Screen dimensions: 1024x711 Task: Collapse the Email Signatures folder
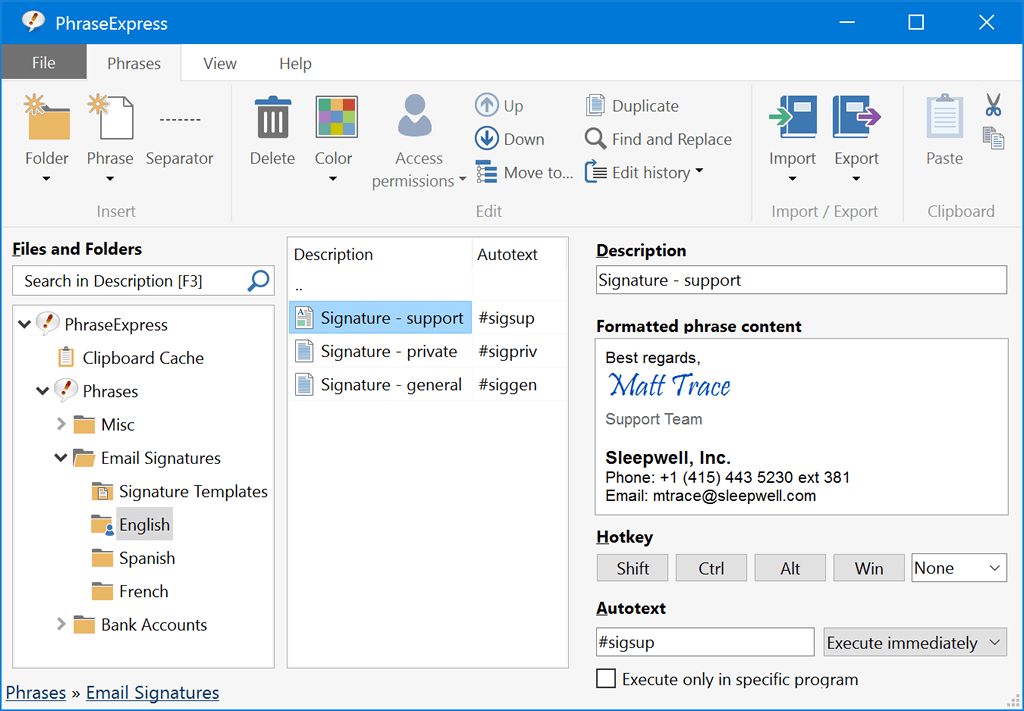tap(61, 457)
